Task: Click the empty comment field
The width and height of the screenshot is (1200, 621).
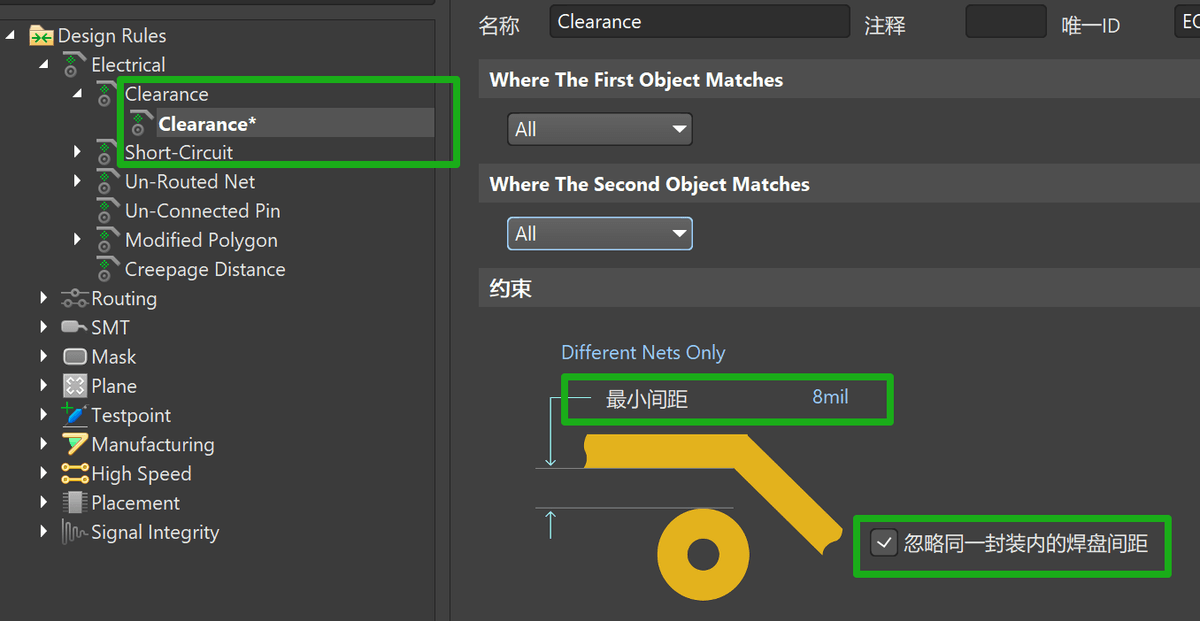Action: coord(1005,22)
